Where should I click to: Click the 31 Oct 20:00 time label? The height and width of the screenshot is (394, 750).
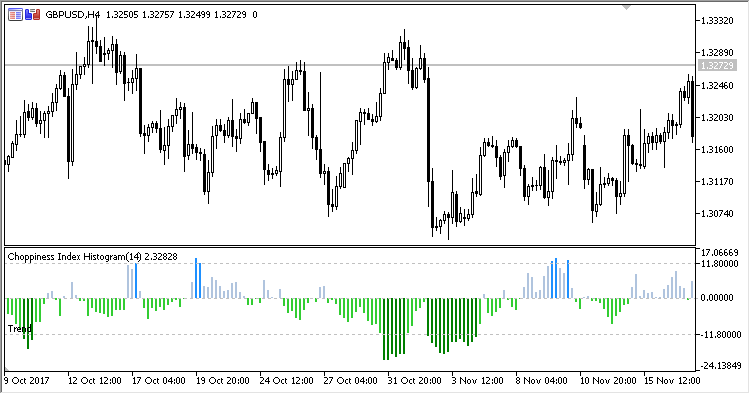[415, 381]
